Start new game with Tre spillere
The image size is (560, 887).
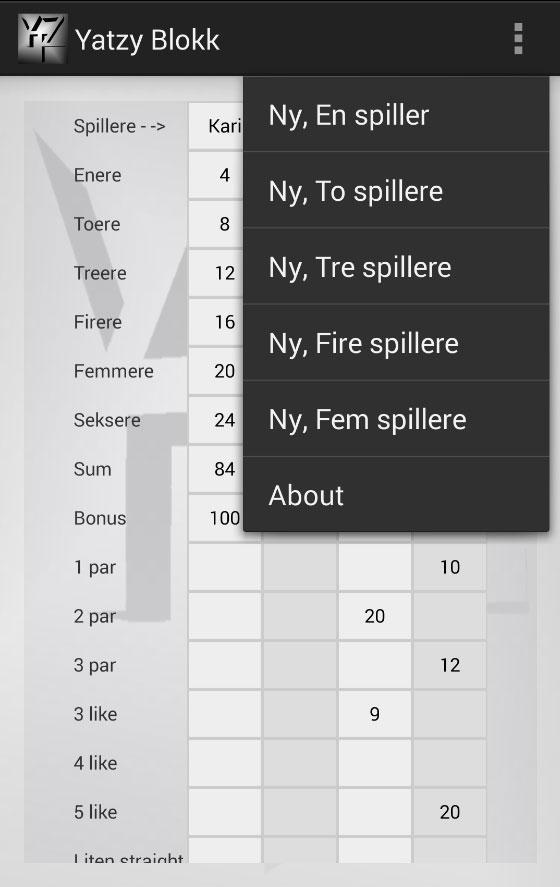tap(396, 267)
